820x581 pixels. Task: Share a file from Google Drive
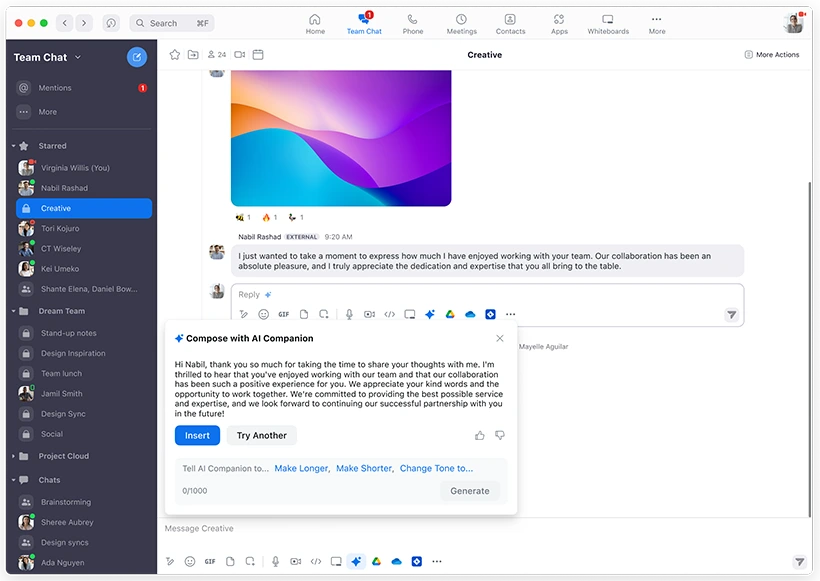click(x=450, y=314)
